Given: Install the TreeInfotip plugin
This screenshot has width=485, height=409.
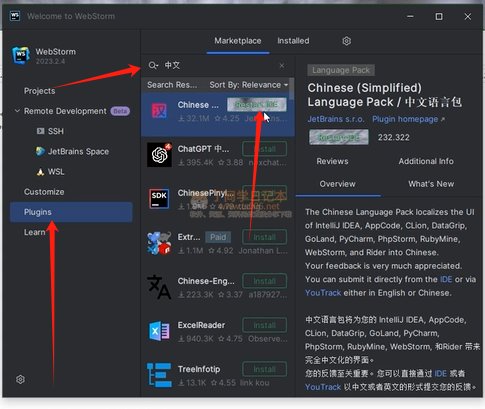Looking at the screenshot, I should click(265, 369).
